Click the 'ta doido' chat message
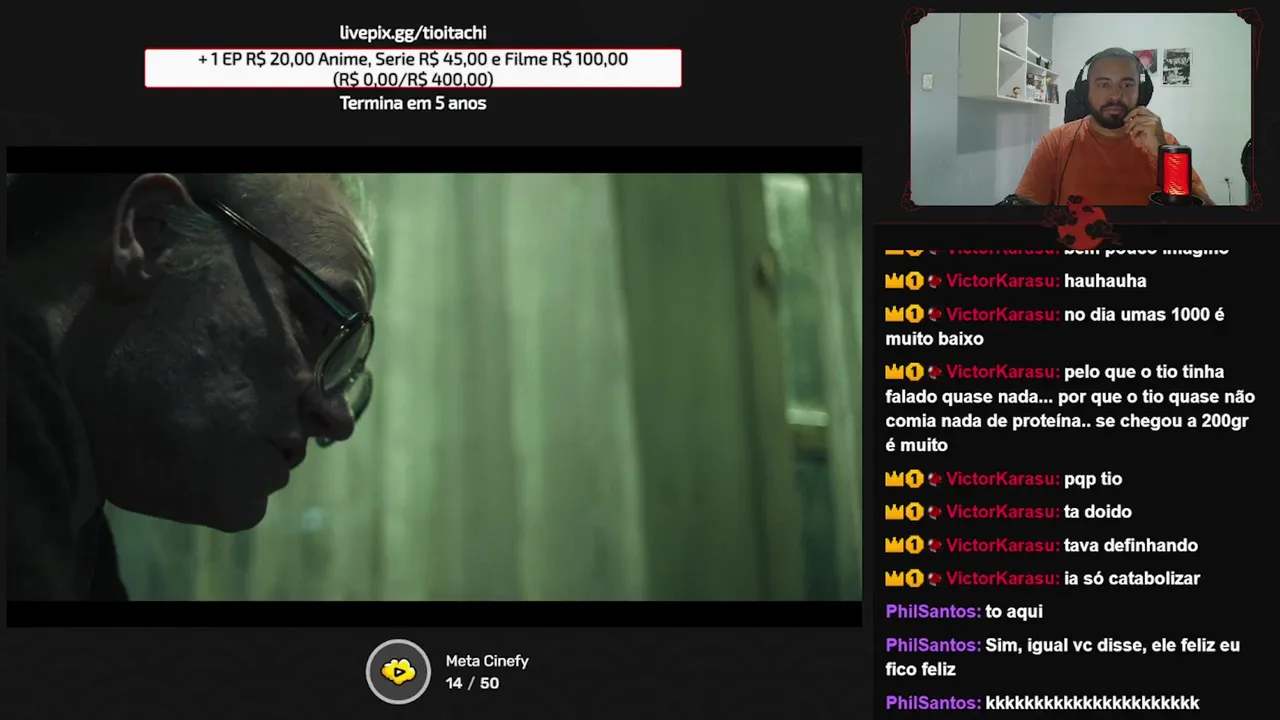This screenshot has width=1280, height=720. [1008, 512]
